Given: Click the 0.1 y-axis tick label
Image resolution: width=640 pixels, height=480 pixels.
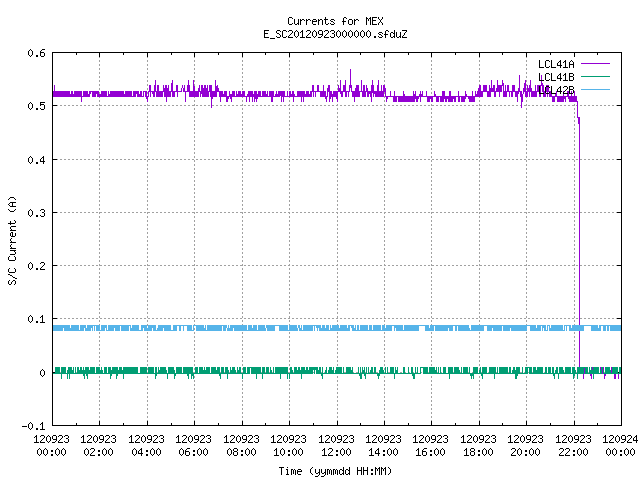Looking at the screenshot, I should [x=36, y=319].
